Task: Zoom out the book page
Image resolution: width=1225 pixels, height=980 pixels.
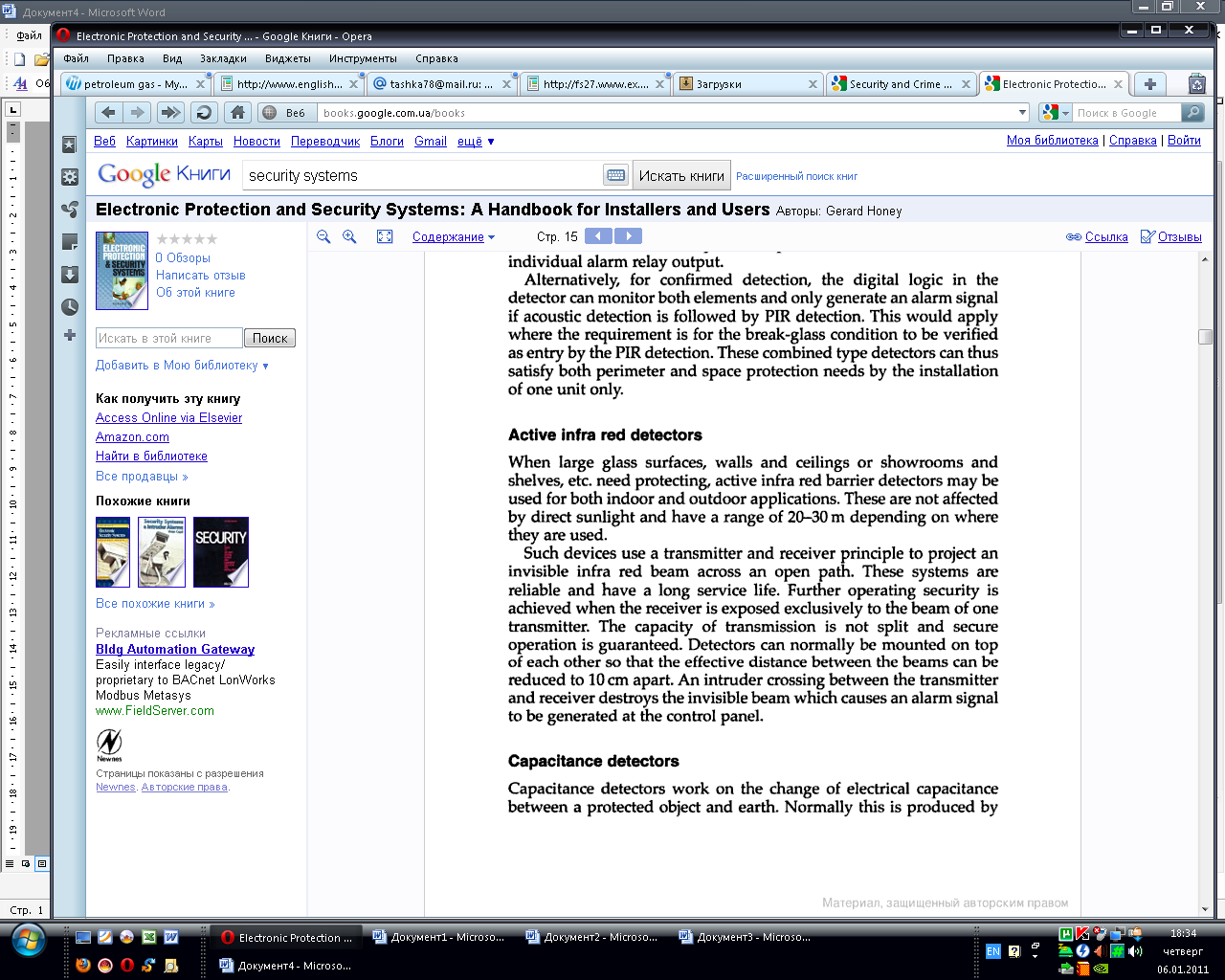Action: tap(323, 236)
